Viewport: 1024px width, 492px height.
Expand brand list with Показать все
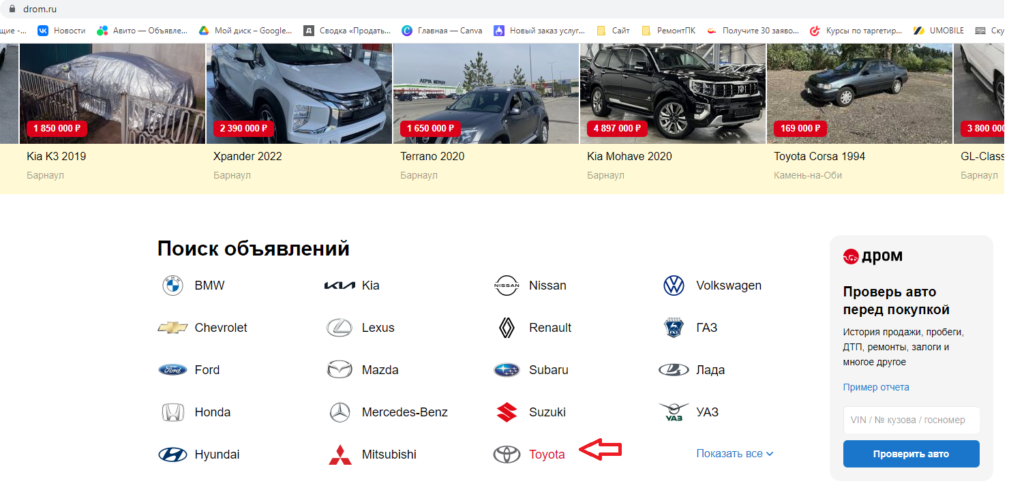[x=734, y=454]
